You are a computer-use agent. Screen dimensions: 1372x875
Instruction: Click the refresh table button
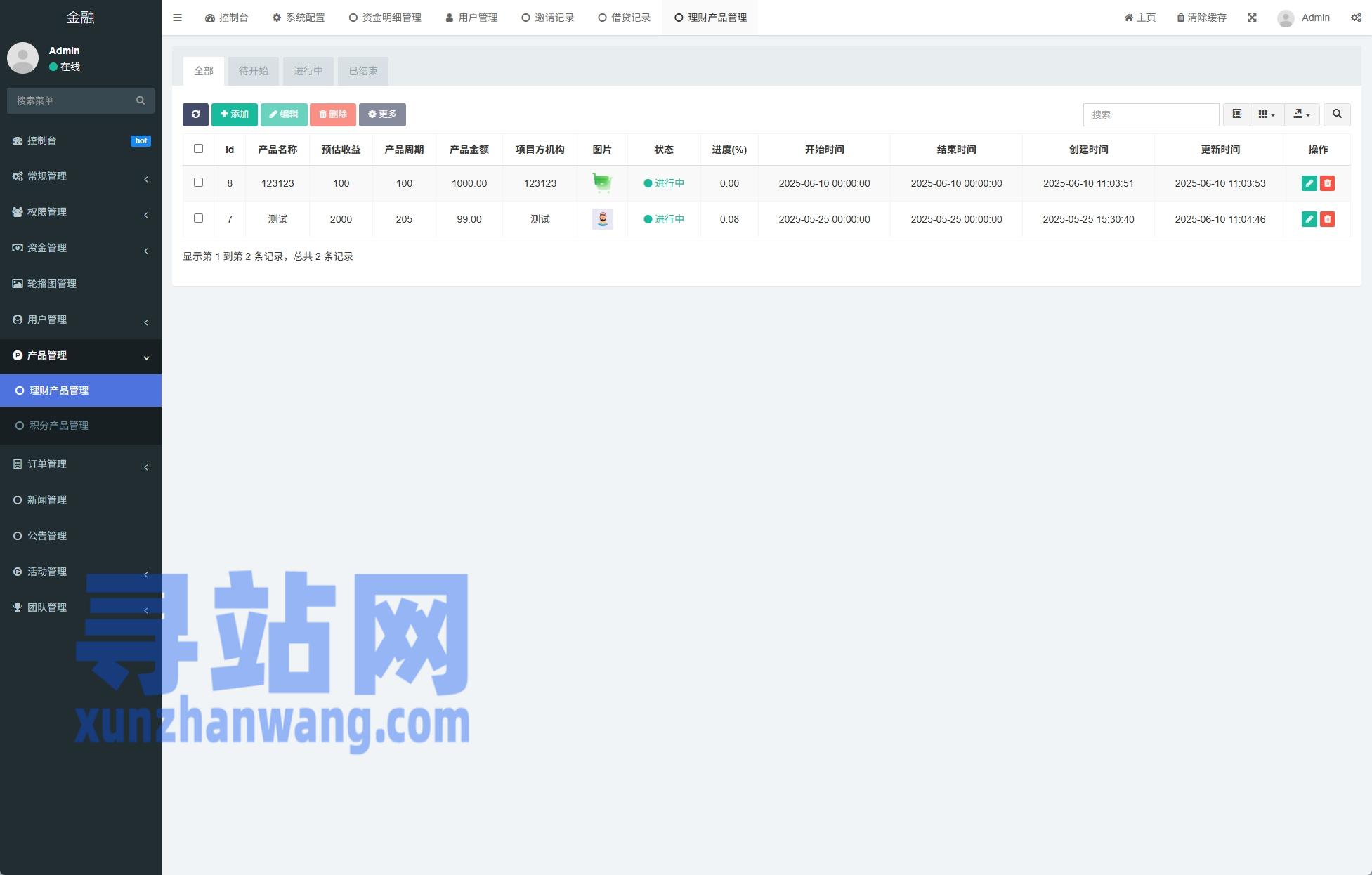[195, 114]
